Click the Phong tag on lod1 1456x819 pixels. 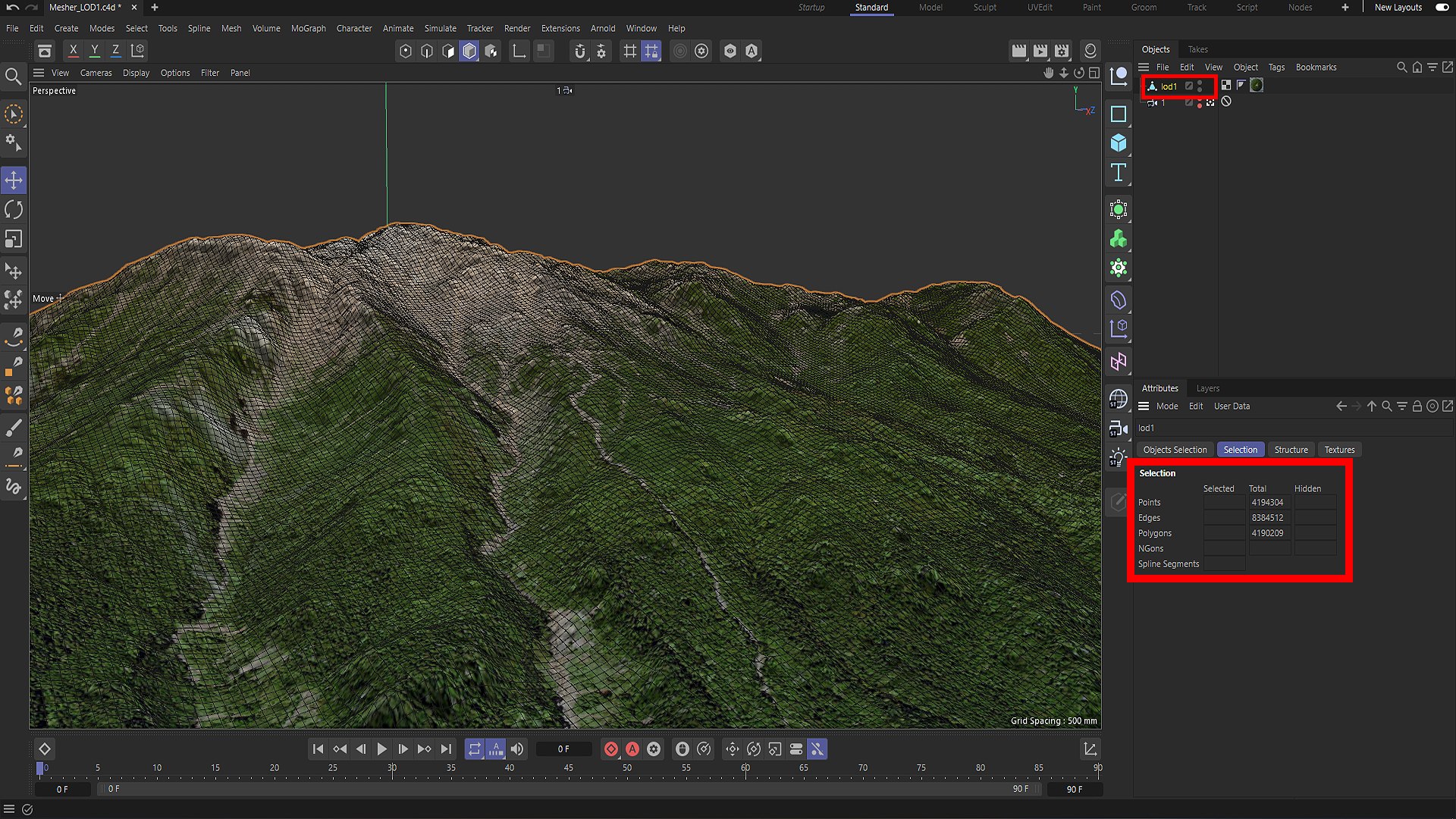[1241, 86]
